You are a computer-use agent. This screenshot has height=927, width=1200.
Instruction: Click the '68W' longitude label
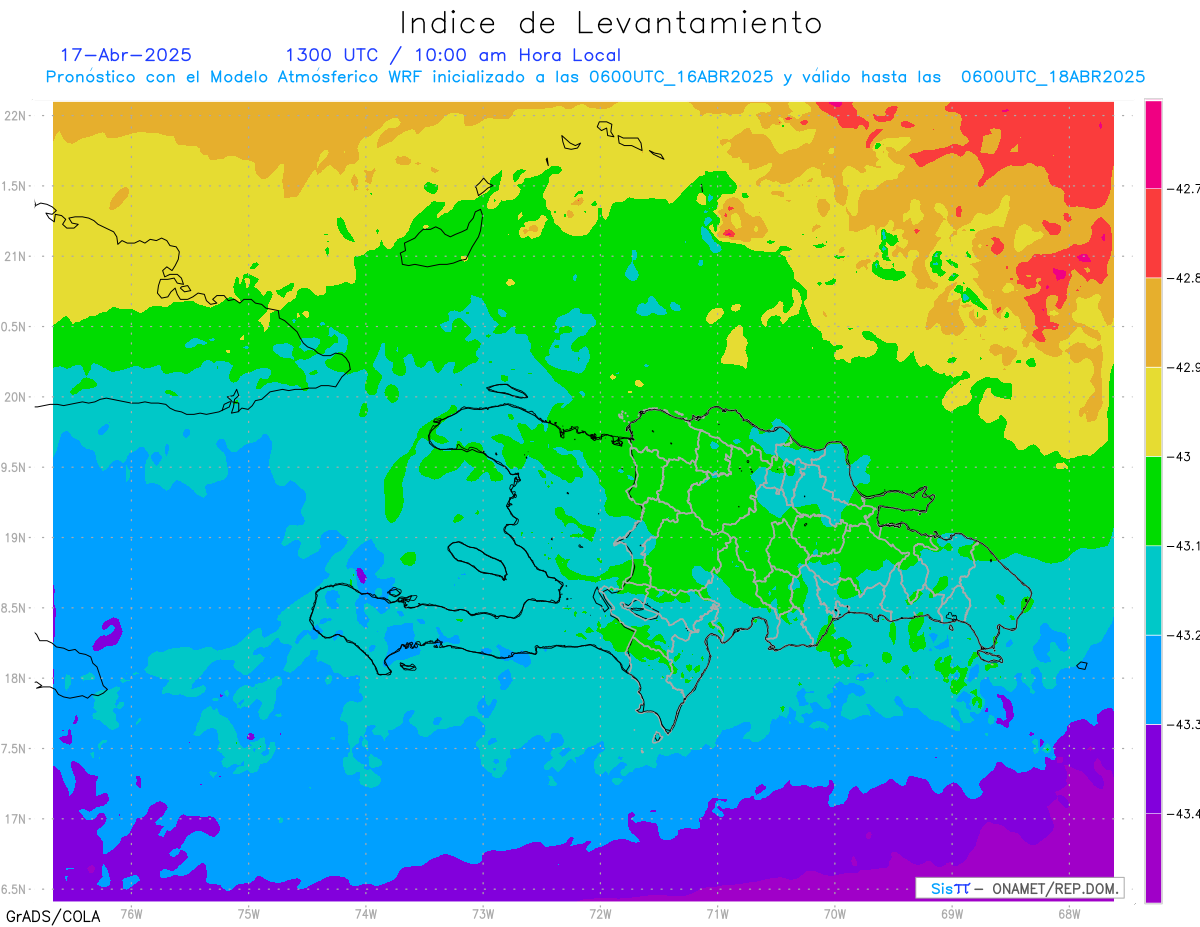[x=1069, y=913]
